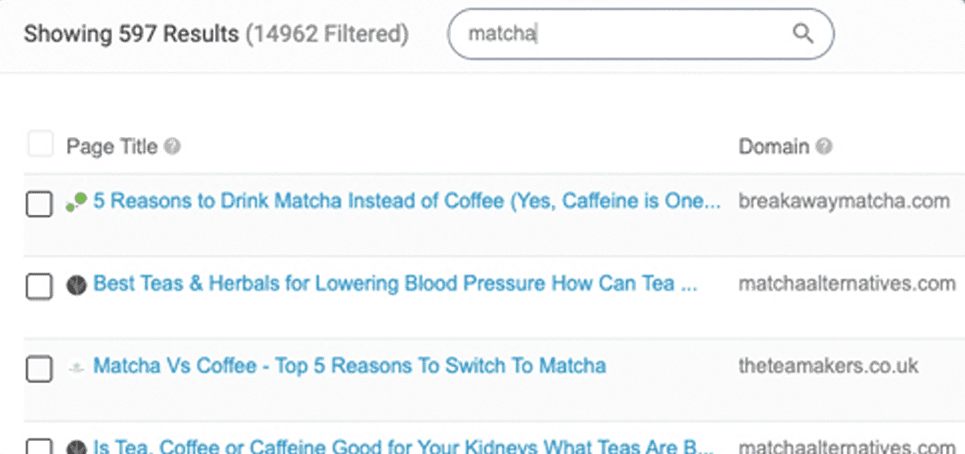The height and width of the screenshot is (454, 965).
Task: Open Matcha Vs Coffee article link
Action: click(349, 366)
